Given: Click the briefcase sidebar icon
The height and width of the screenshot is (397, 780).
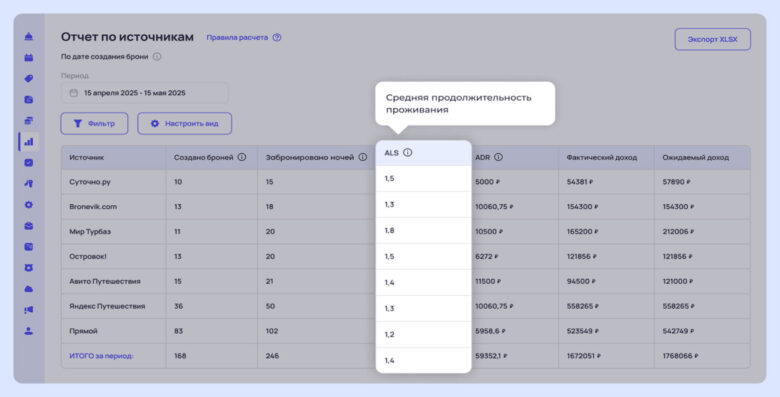Looking at the screenshot, I should coord(29,226).
